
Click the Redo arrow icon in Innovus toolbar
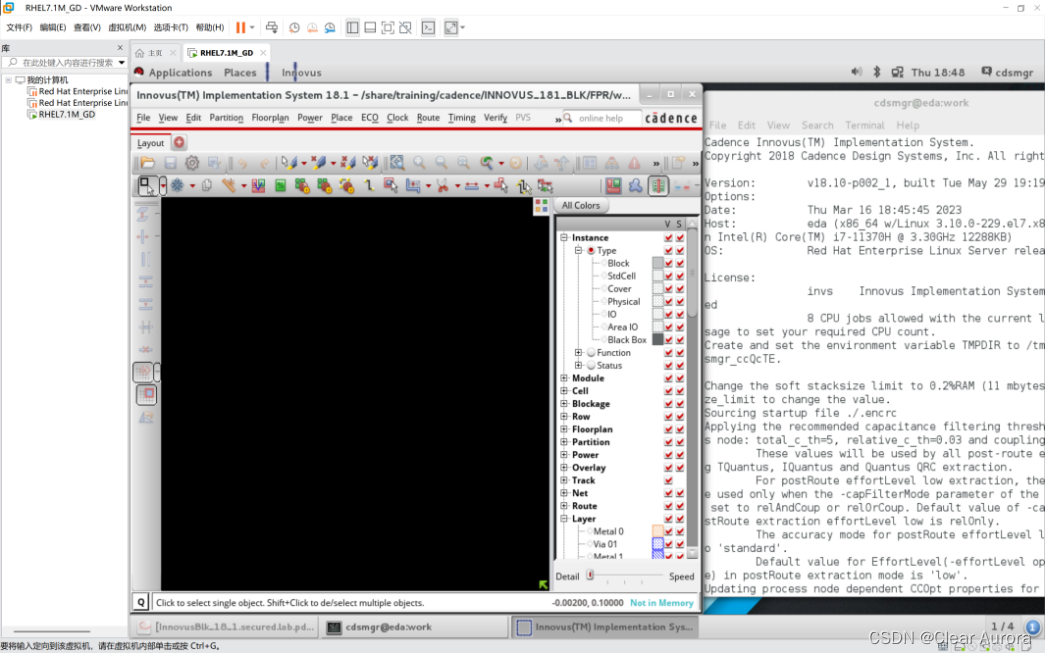point(264,163)
